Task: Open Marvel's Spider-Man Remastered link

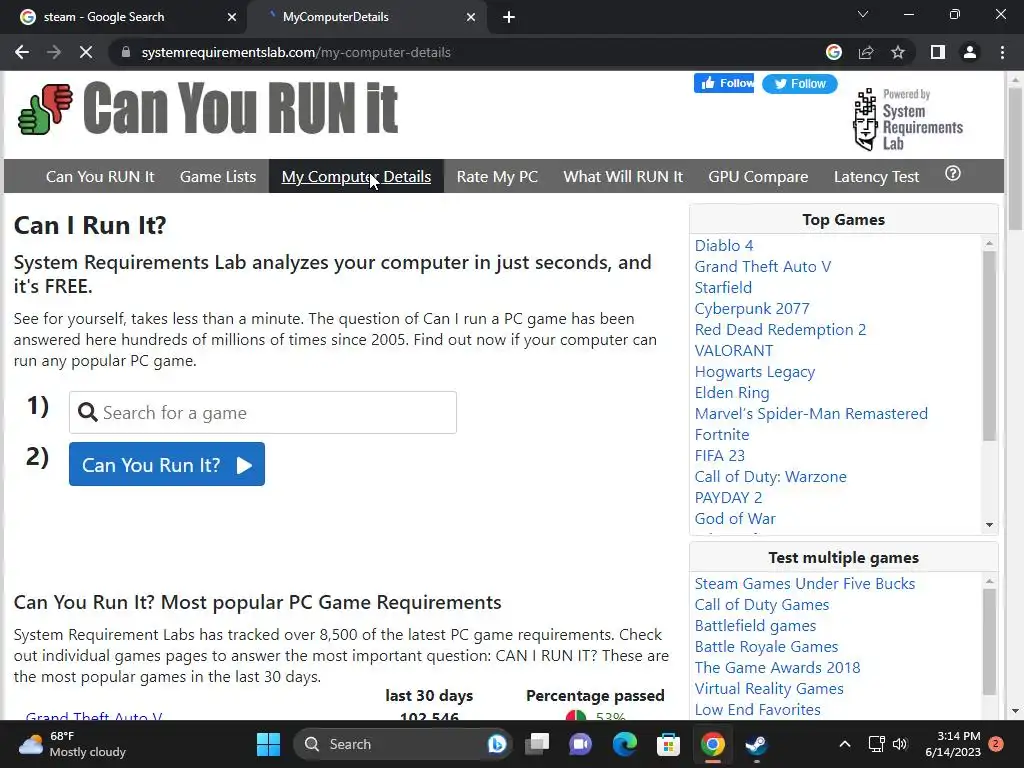Action: 810,413
